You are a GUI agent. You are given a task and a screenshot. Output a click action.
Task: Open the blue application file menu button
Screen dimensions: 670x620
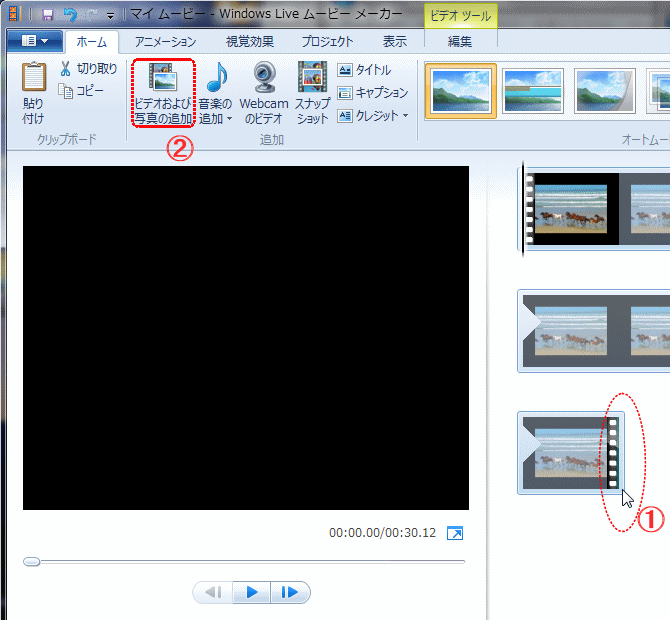[x=35, y=41]
